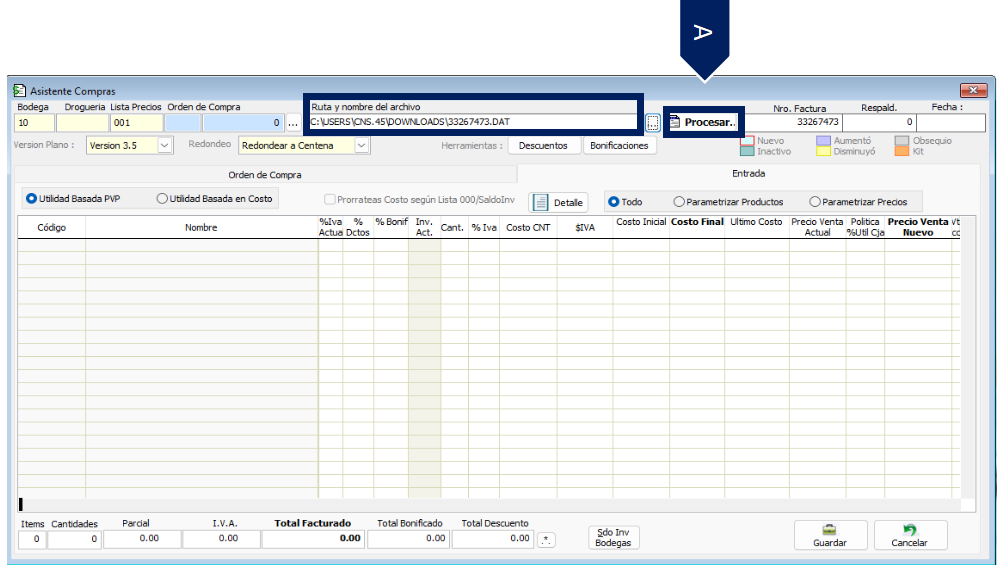The image size is (999, 567).
Task: Click the Sdo Inv Bodegas button
Action: click(x=614, y=538)
